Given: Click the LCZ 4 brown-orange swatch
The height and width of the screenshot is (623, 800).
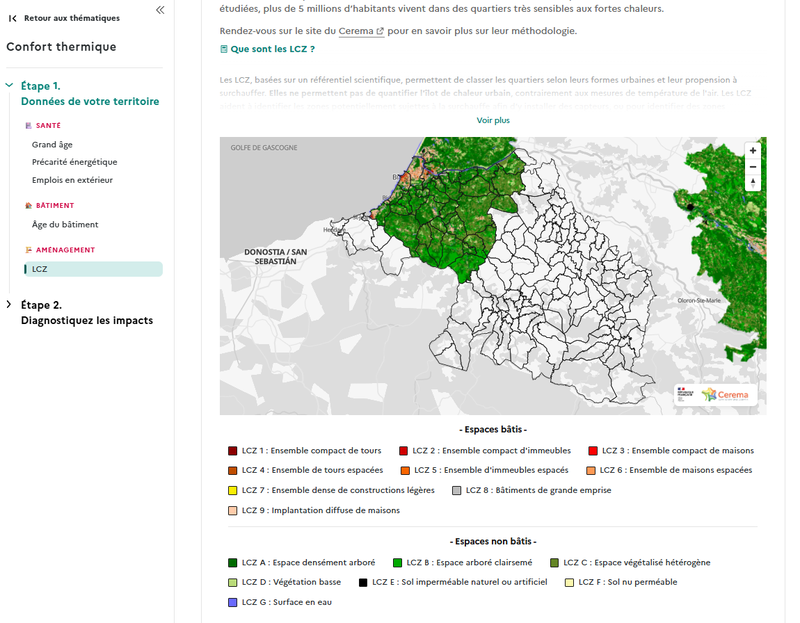Looking at the screenshot, I should coord(233,470).
